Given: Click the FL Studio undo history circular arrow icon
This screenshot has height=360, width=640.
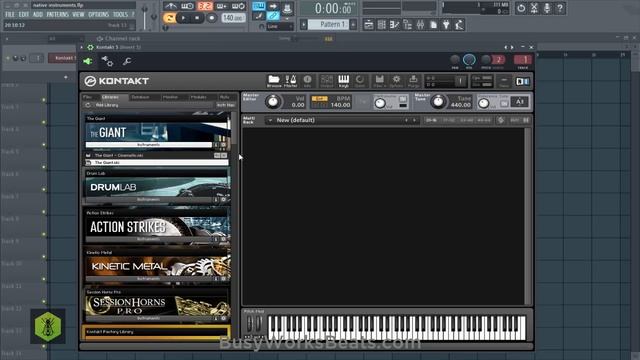Looking at the screenshot, I should point(521,8).
